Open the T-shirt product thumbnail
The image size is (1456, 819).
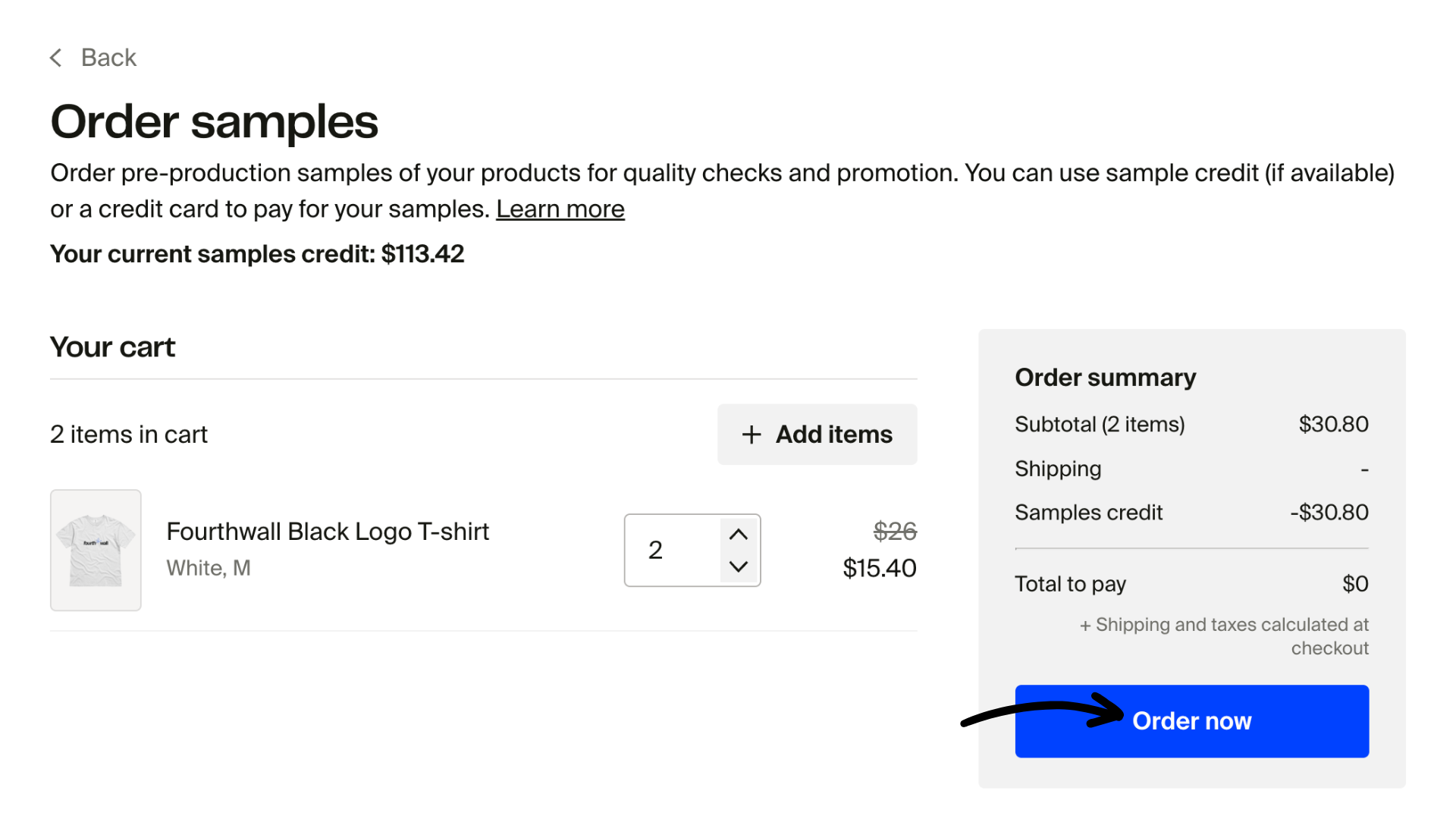pyautogui.click(x=95, y=550)
